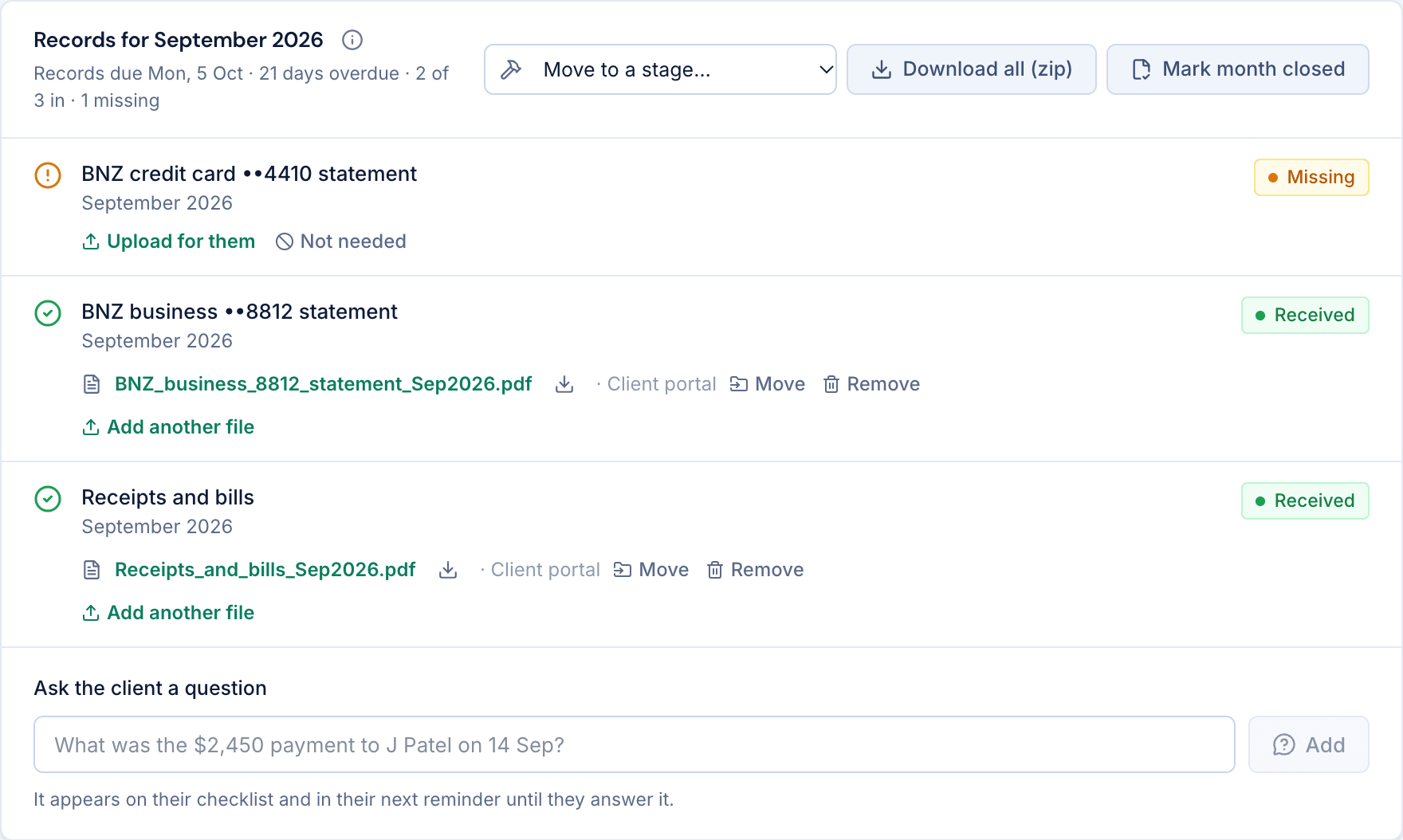This screenshot has height=840, width=1403.
Task: Move the Receipts and bills file
Action: coord(650,570)
